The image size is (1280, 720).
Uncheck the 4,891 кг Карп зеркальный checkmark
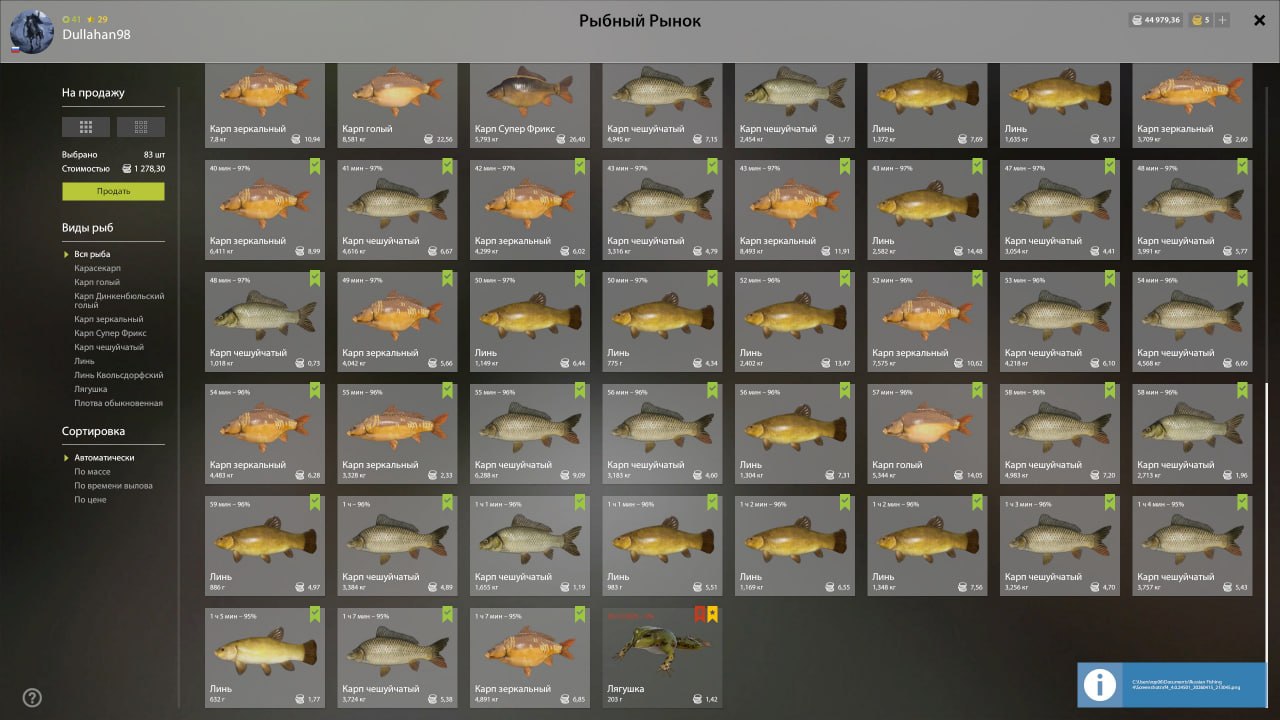(x=581, y=615)
